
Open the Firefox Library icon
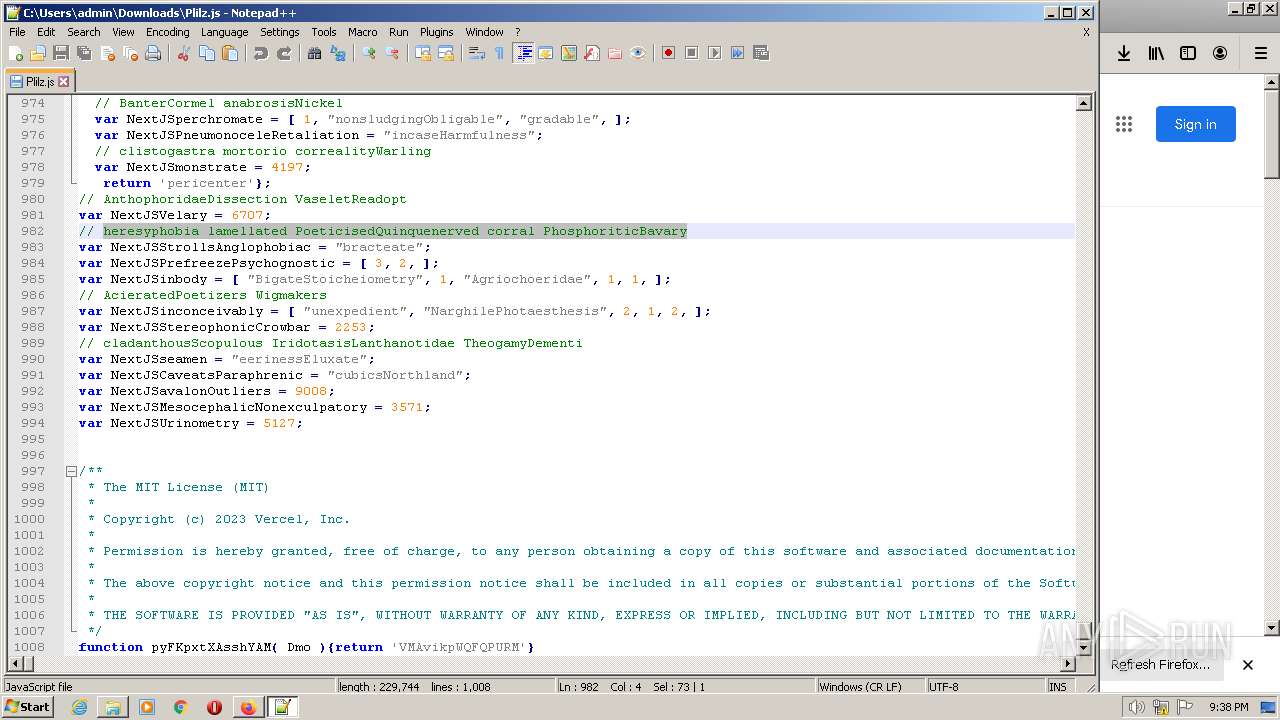click(1156, 53)
